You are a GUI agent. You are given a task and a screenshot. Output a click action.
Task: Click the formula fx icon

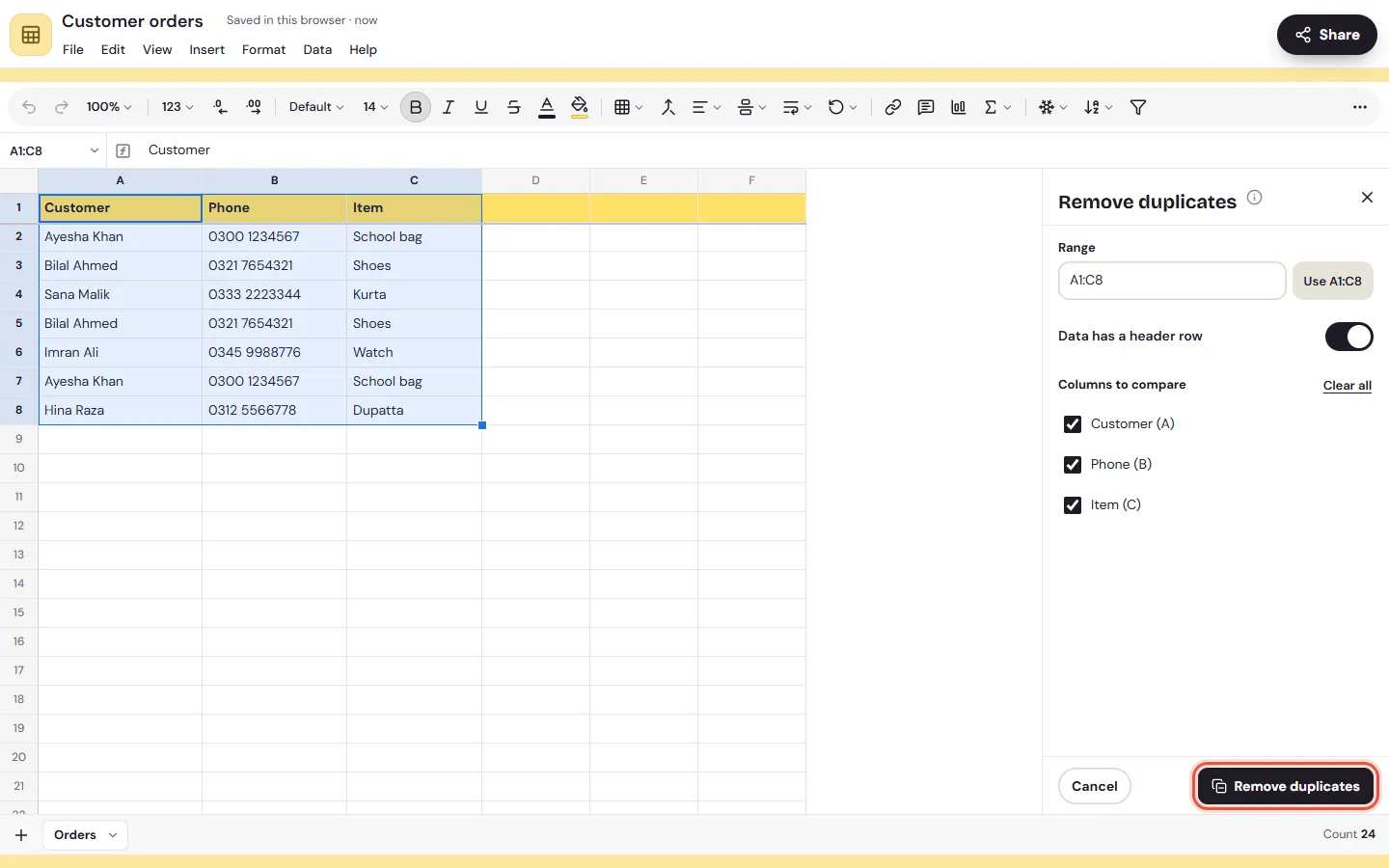coord(123,150)
